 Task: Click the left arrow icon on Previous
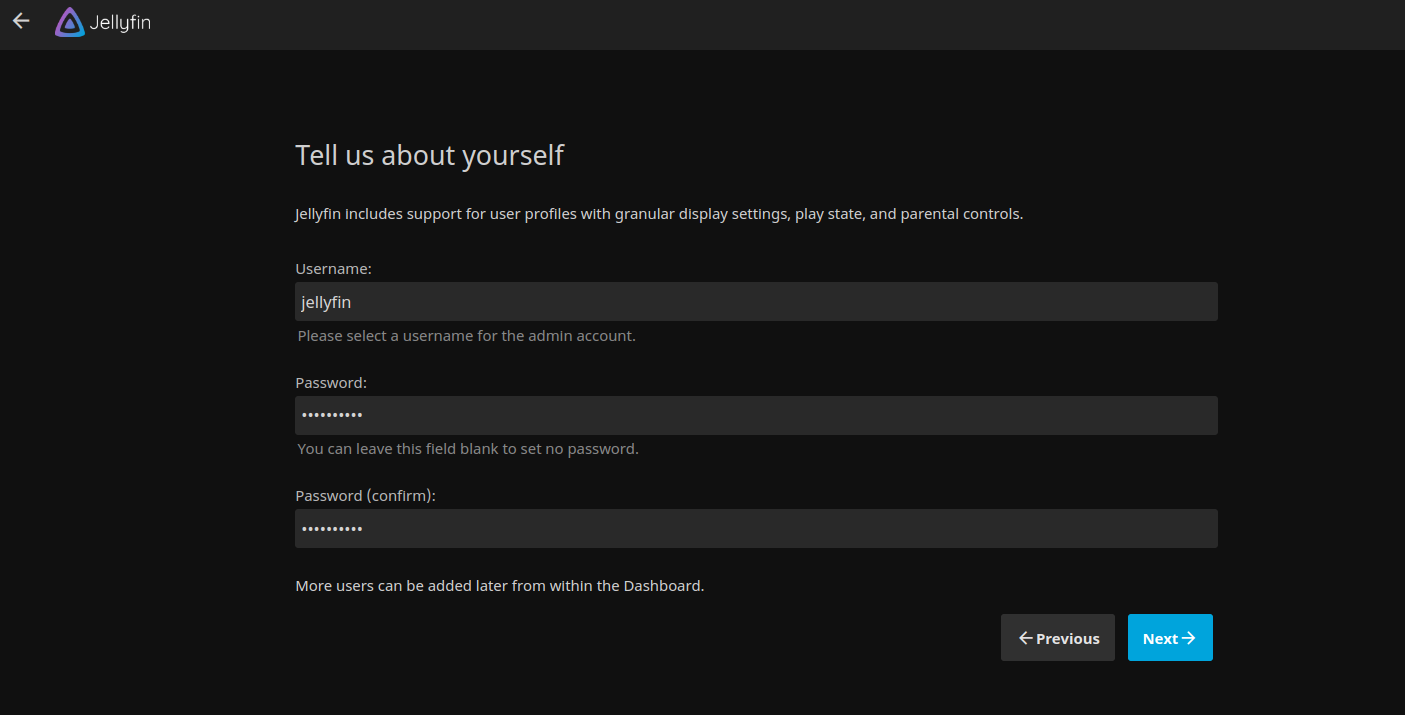pos(1025,638)
